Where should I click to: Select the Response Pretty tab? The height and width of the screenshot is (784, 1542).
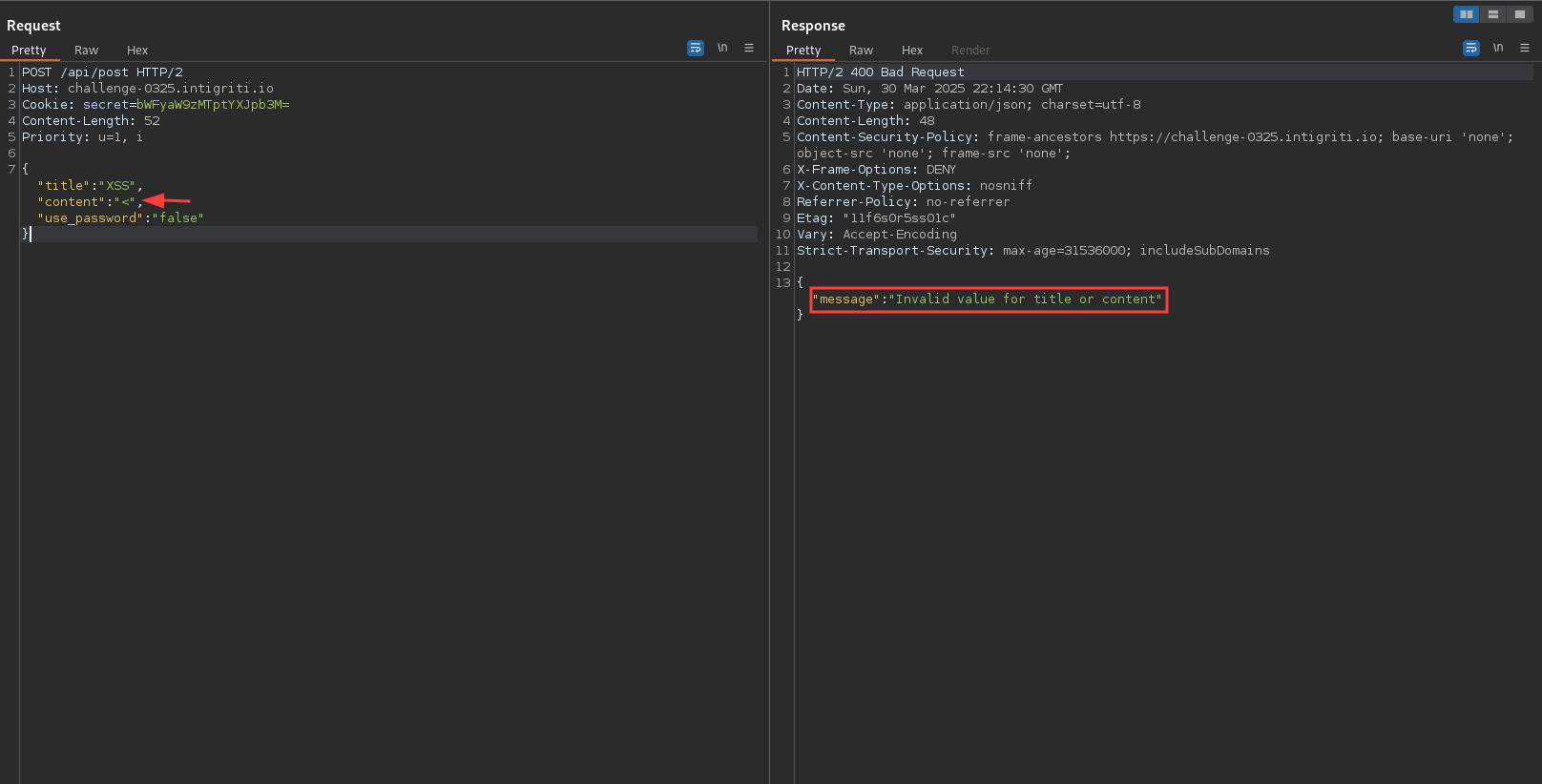coord(803,51)
